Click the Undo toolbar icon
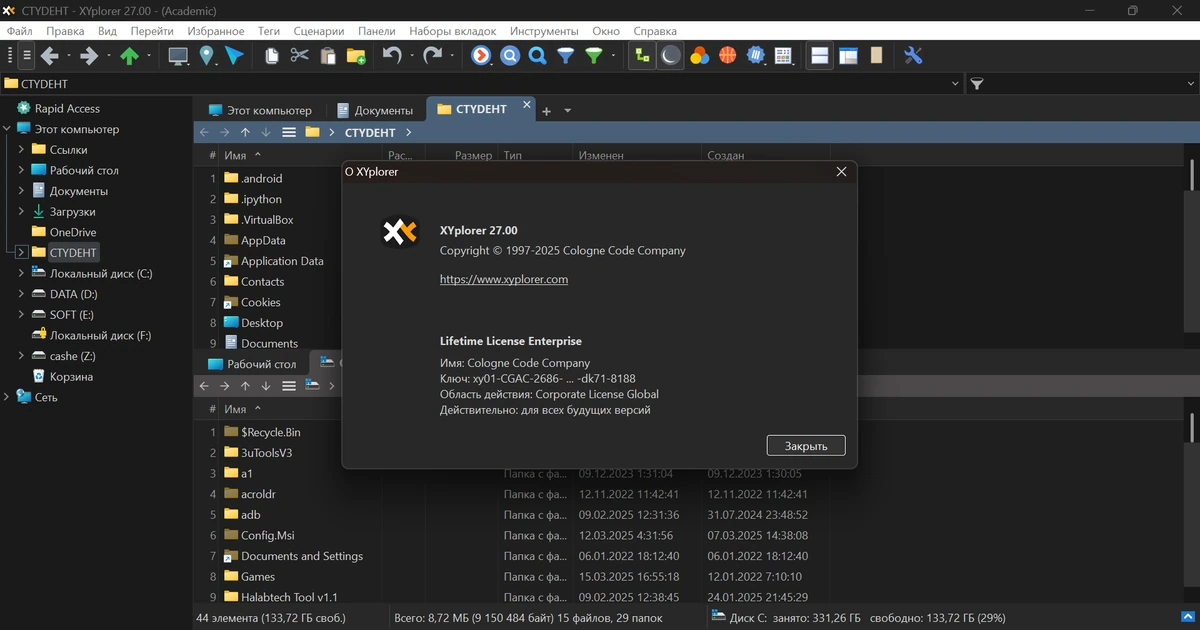Image resolution: width=1200 pixels, height=630 pixels. click(391, 56)
